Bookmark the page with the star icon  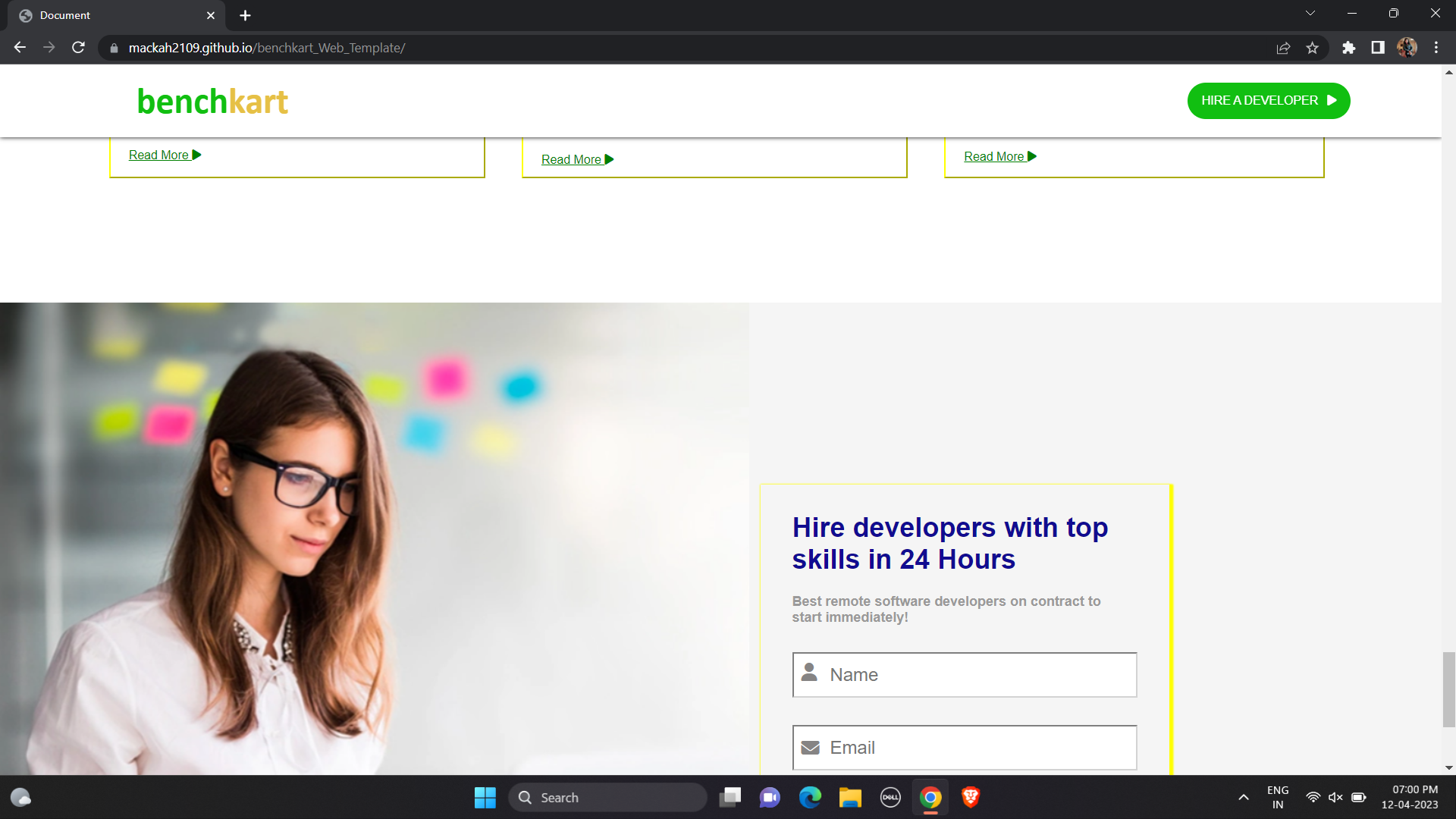[1313, 47]
